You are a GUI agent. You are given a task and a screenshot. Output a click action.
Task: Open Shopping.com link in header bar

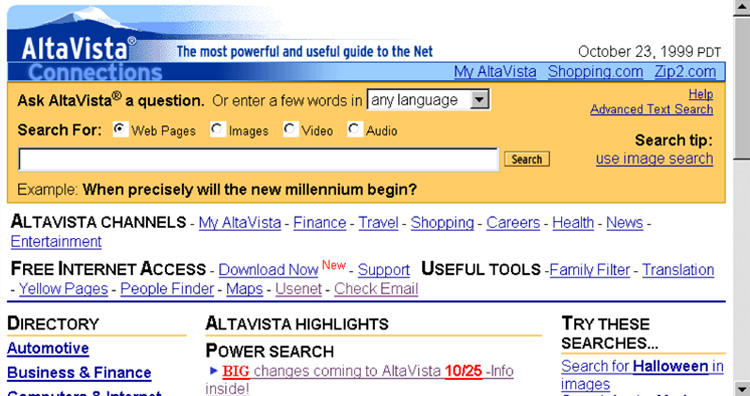click(595, 72)
